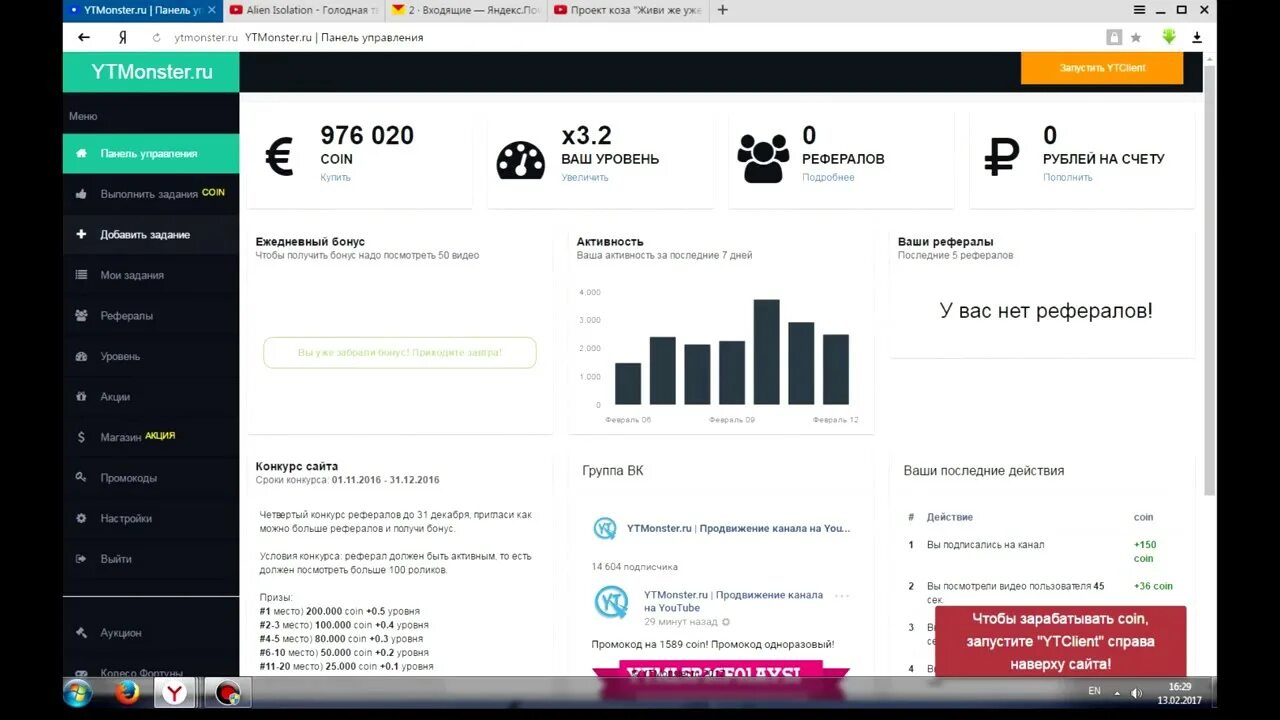Image resolution: width=1280 pixels, height=720 pixels.
Task: Click the YTMonster.ru logo header
Action: 151,72
